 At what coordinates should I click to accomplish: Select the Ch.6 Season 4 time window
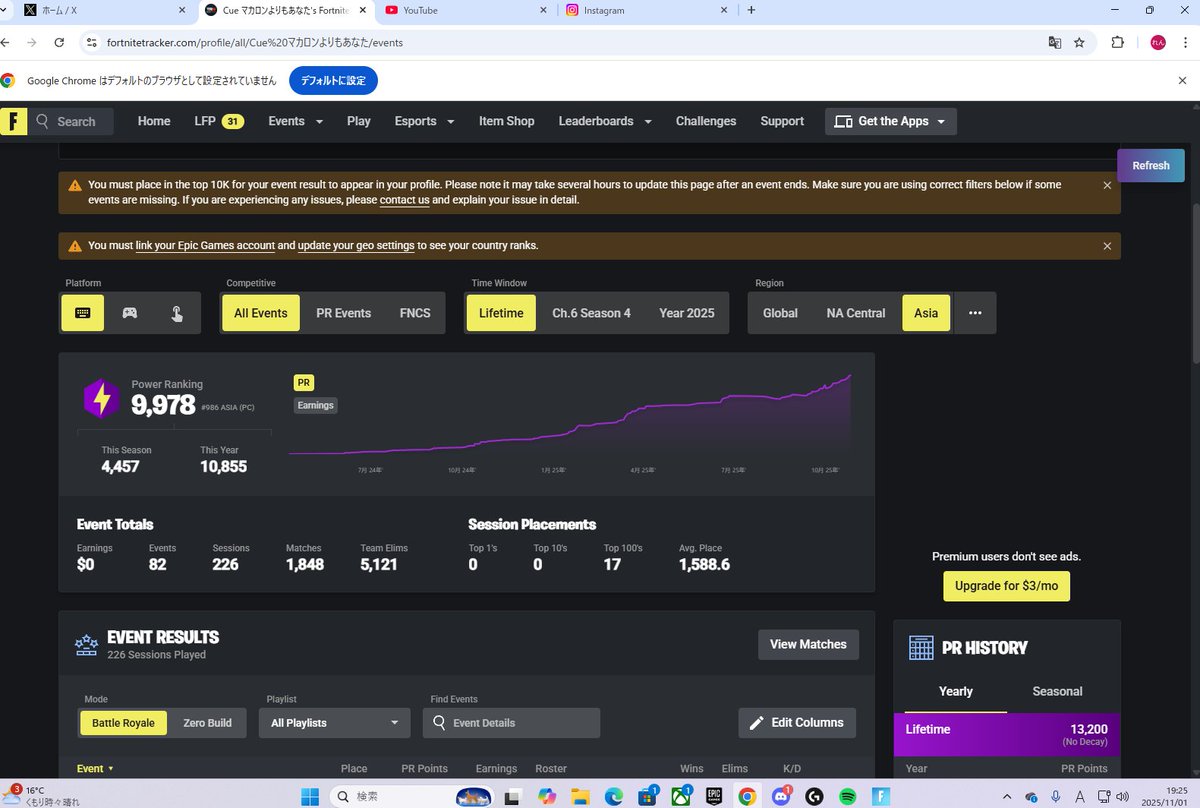pyautogui.click(x=591, y=313)
